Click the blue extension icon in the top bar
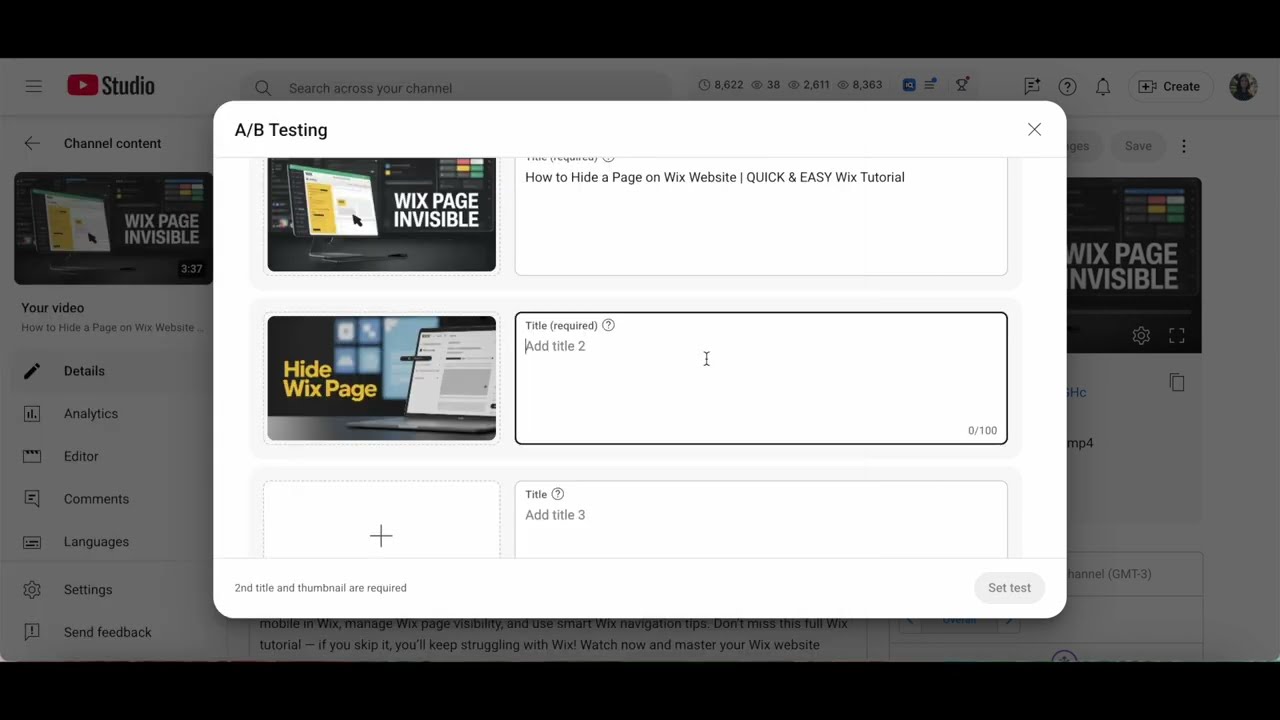Image resolution: width=1280 pixels, height=720 pixels. pyautogui.click(x=909, y=85)
